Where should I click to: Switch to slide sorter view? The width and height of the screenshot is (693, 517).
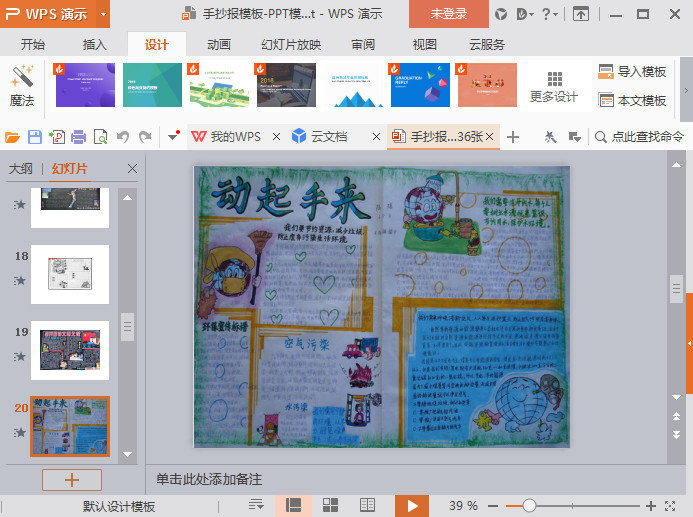(x=330, y=506)
